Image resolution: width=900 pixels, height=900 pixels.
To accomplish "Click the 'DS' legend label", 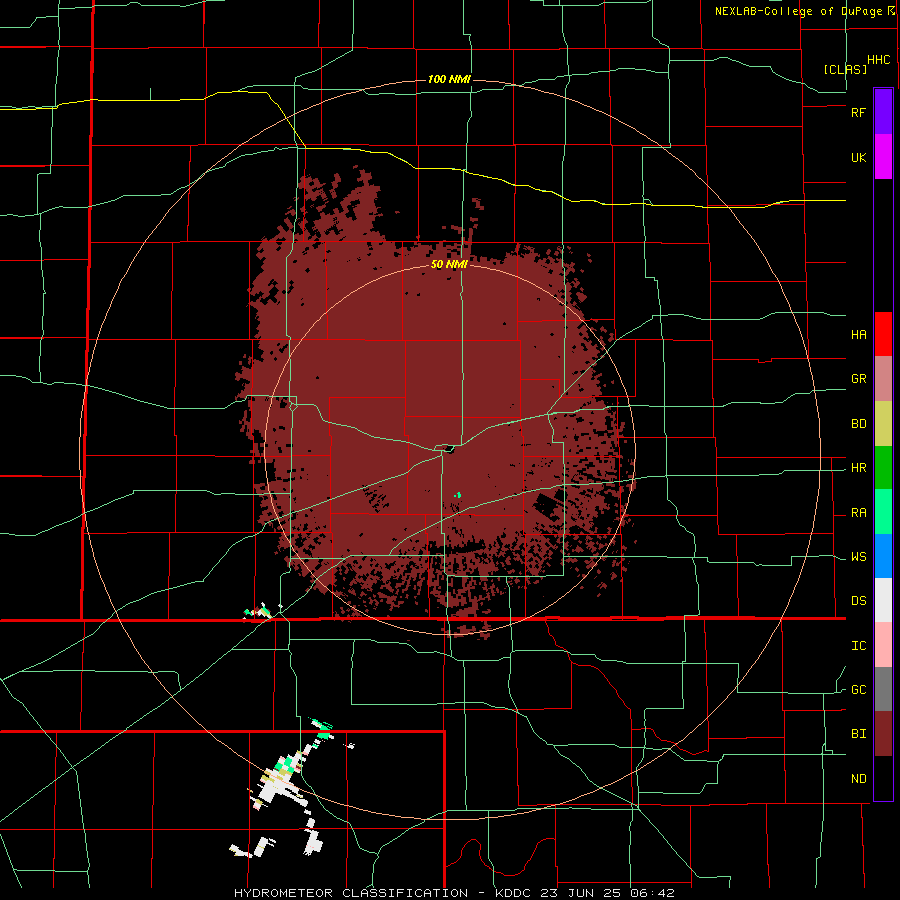I will click(x=858, y=601).
